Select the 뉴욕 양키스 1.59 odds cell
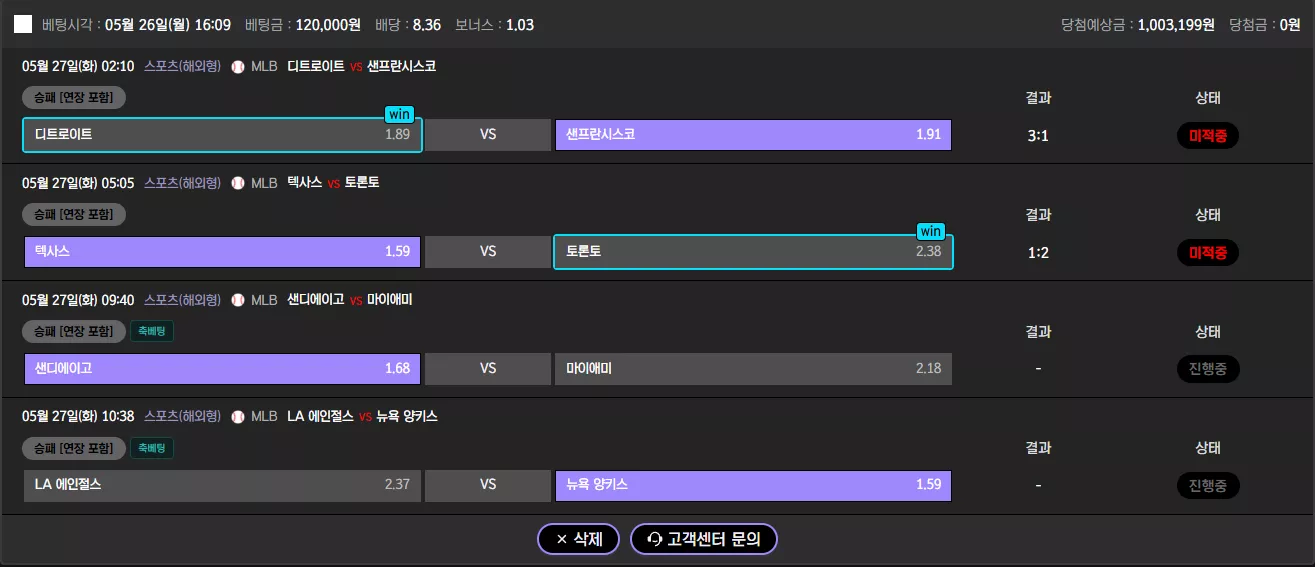Screen dimensions: 1315x567 pyautogui.click(x=753, y=485)
